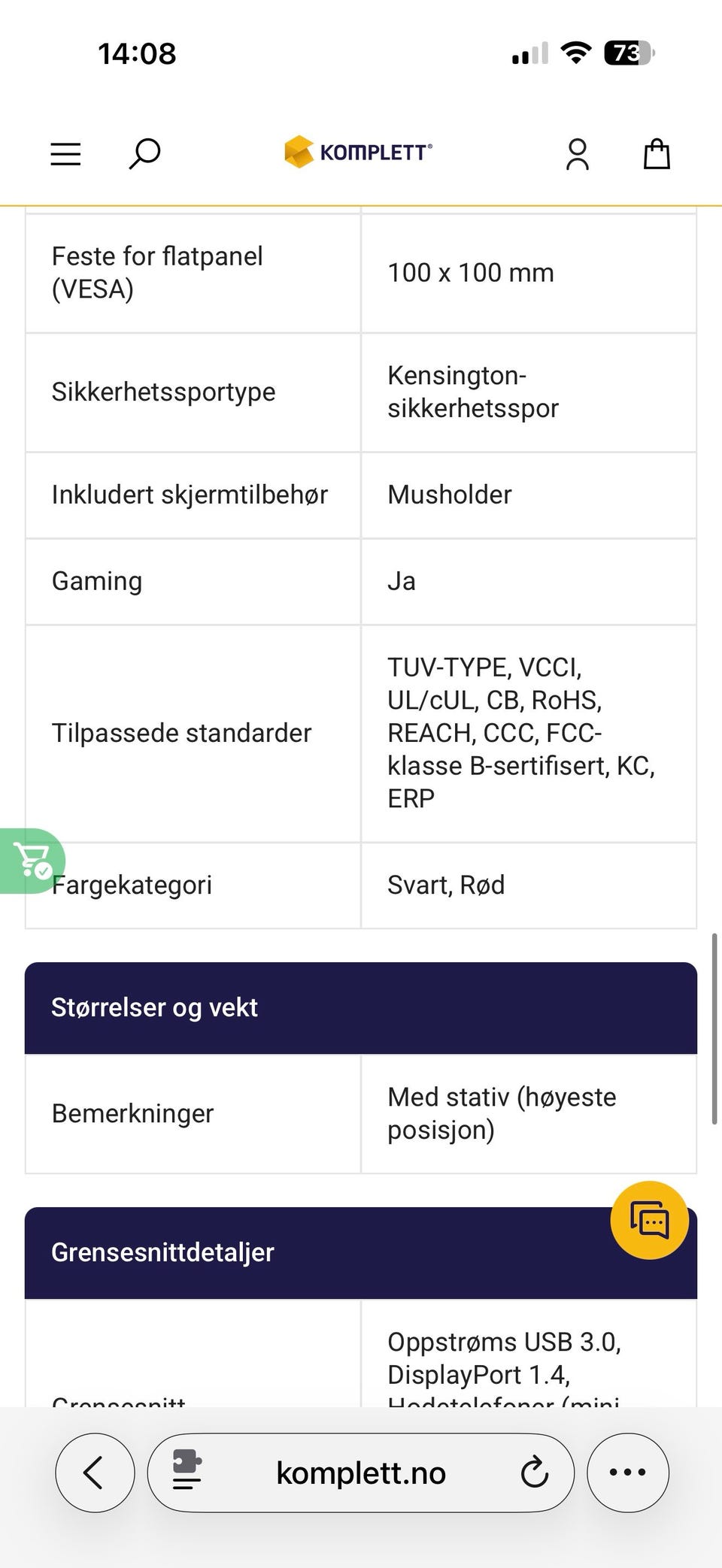
Task: Tap the komplett.no address field
Action: click(x=361, y=1473)
